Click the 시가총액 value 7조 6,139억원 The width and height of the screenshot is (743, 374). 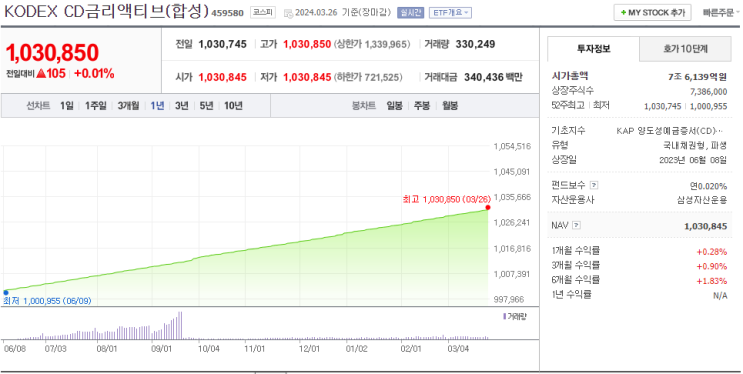[697, 77]
